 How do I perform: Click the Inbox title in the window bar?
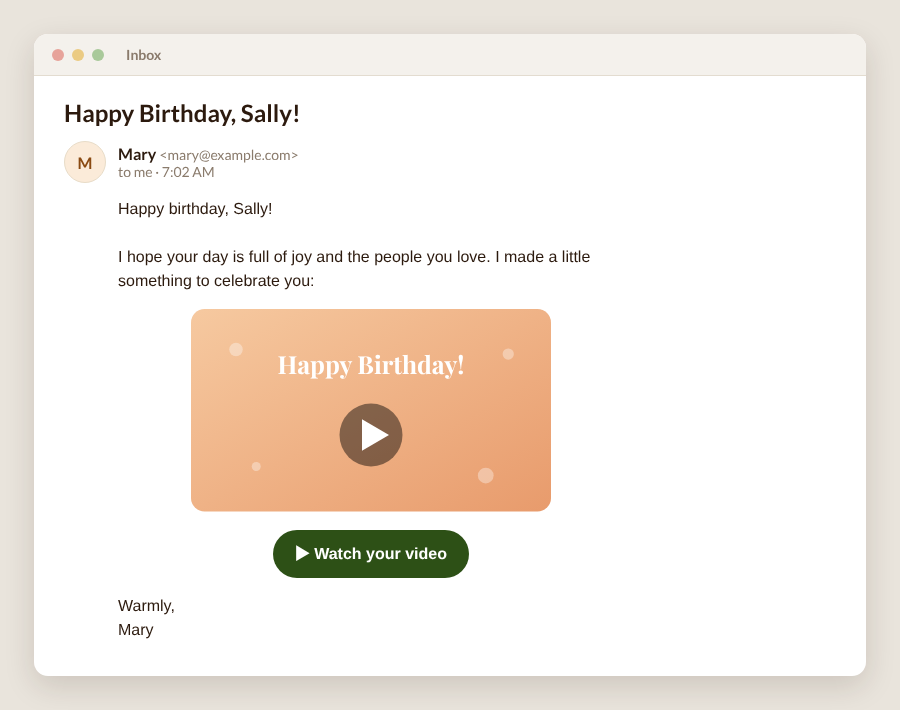[143, 55]
